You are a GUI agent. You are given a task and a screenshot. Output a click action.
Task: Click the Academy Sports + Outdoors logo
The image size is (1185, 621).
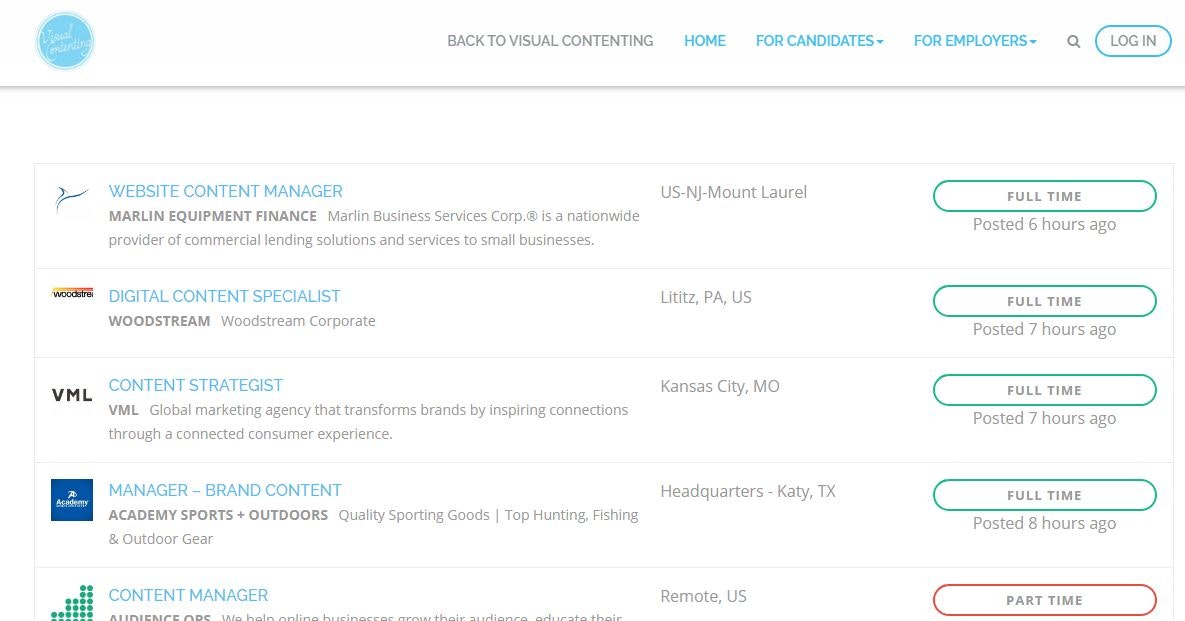(x=71, y=499)
